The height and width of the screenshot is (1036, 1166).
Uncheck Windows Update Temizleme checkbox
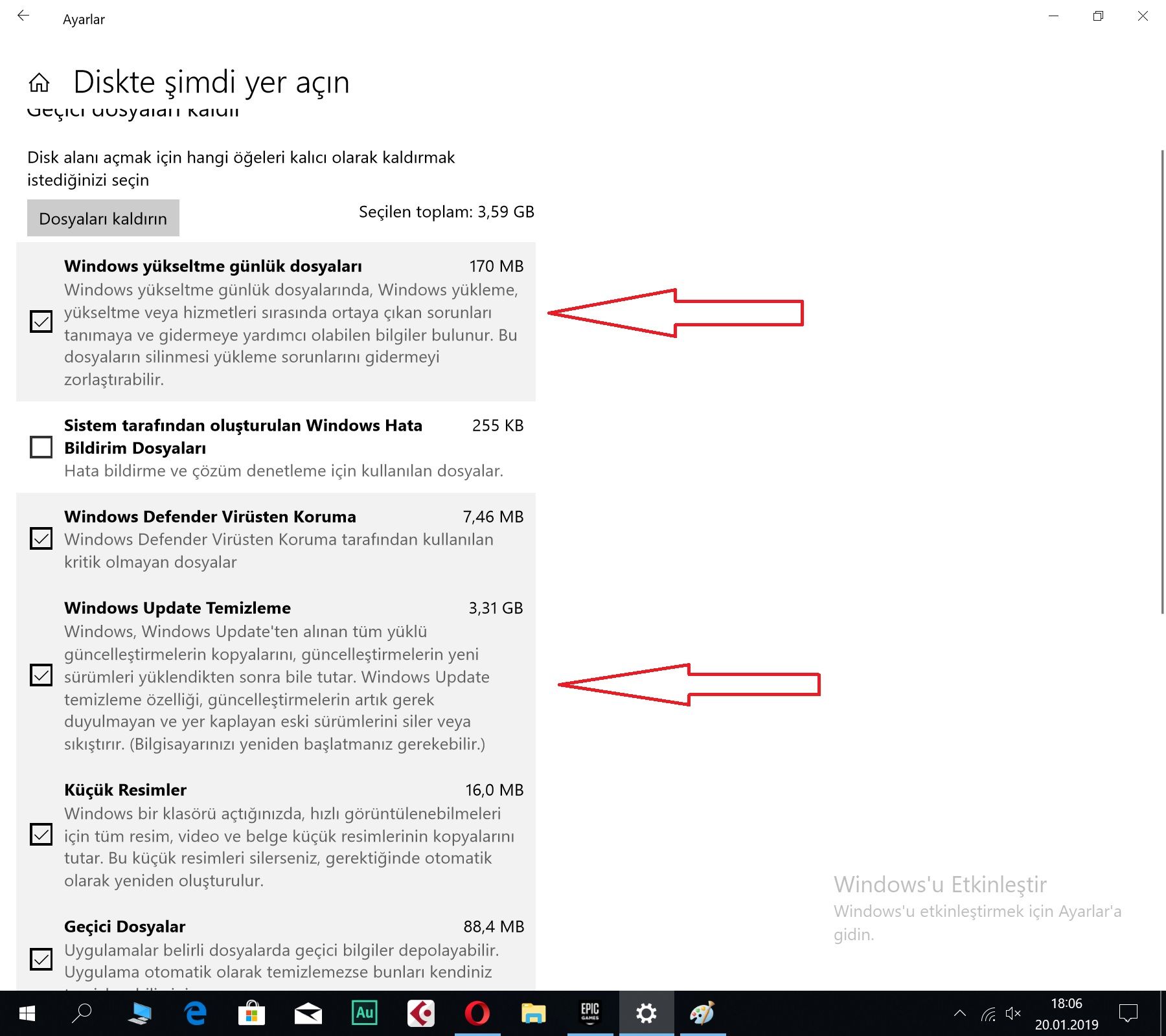coord(41,675)
